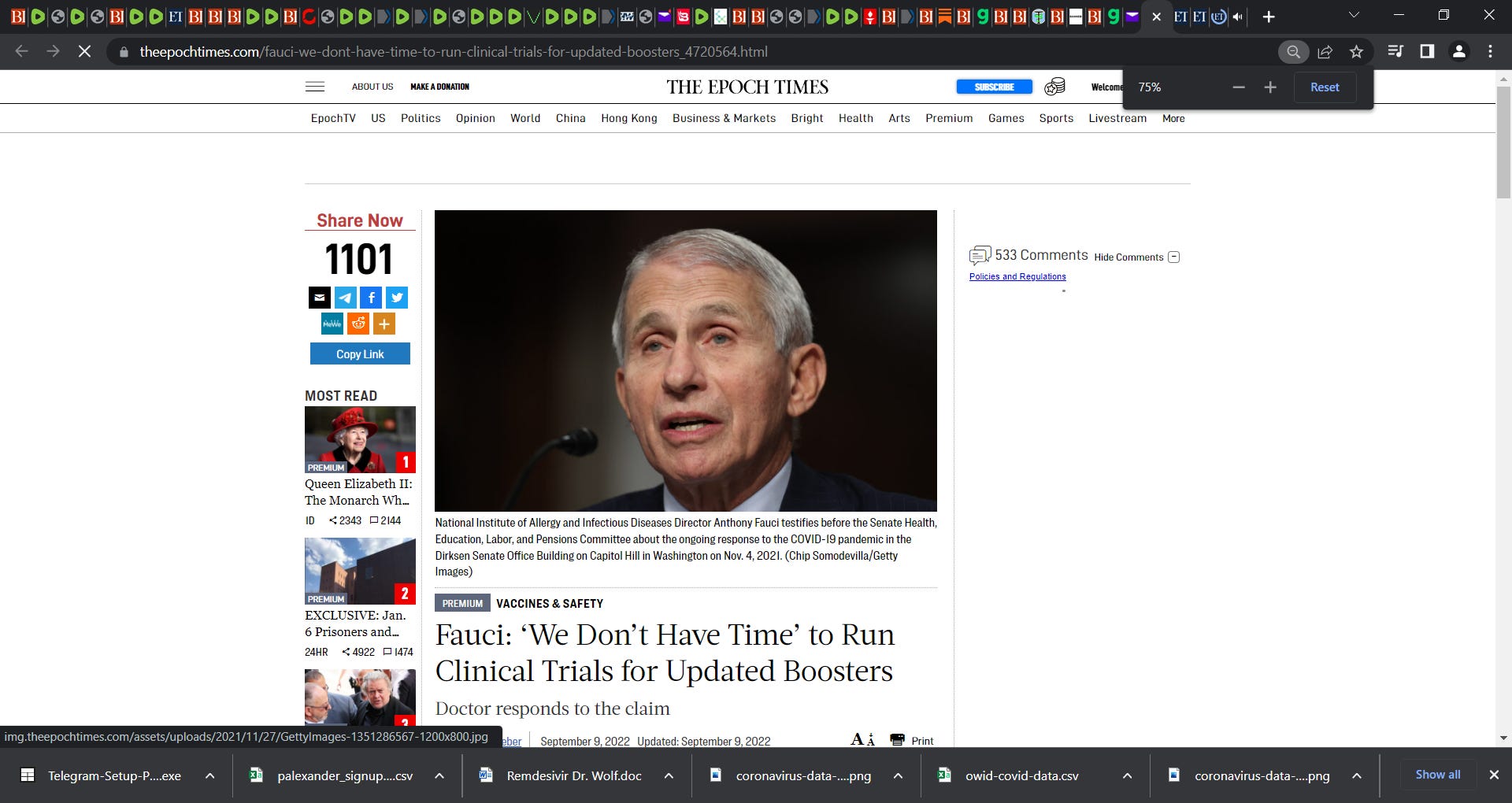Image resolution: width=1512 pixels, height=803 pixels.
Task: Open the Politics section
Action: click(421, 118)
